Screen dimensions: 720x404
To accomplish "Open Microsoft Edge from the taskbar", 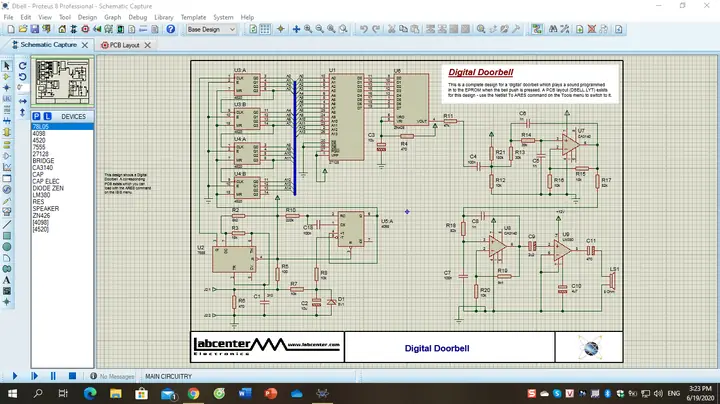I will pyautogui.click(x=90, y=393).
